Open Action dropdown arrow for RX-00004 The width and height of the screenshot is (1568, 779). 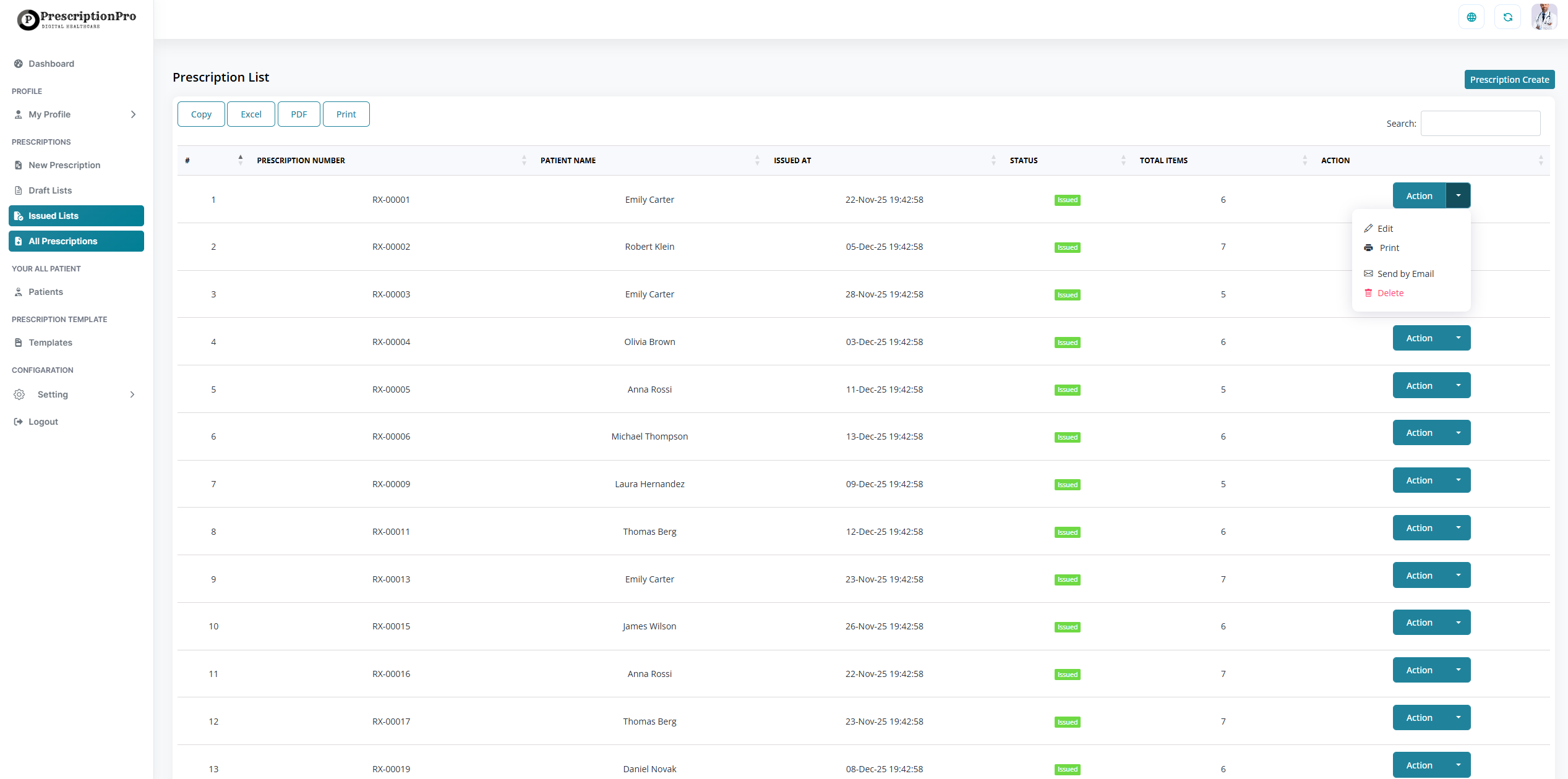pyautogui.click(x=1458, y=338)
